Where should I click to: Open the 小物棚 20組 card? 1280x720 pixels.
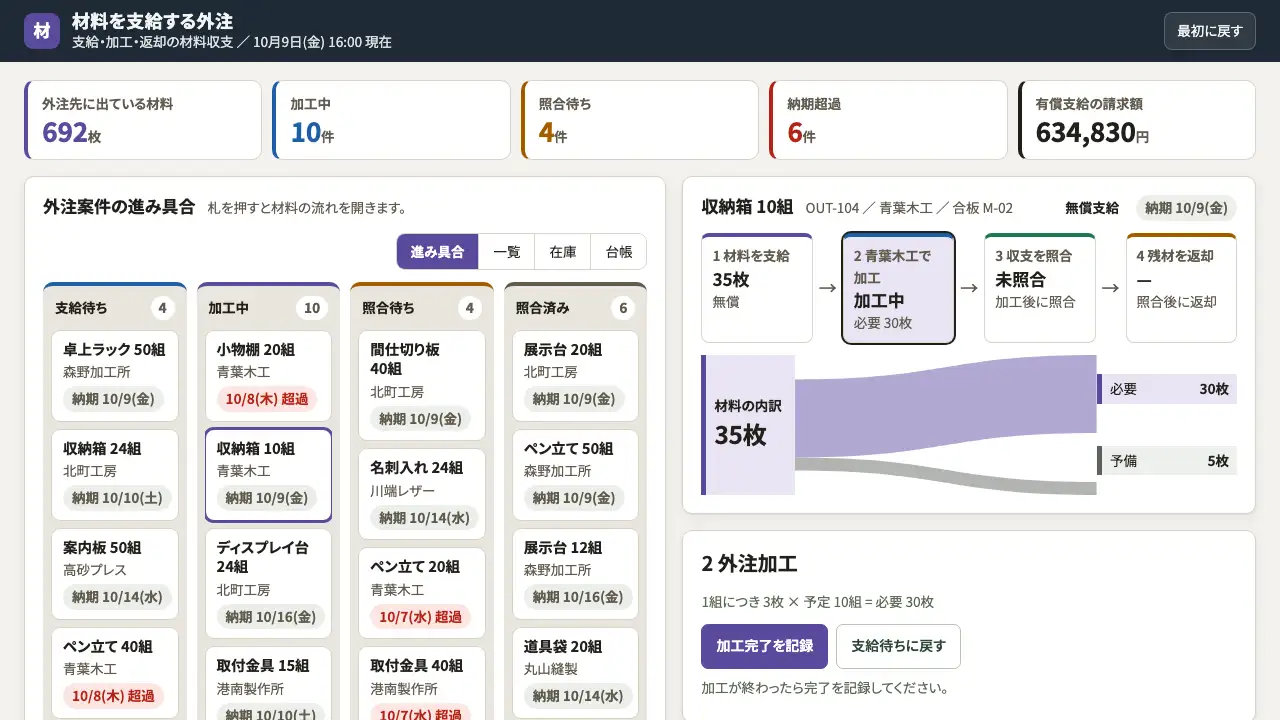268,376
